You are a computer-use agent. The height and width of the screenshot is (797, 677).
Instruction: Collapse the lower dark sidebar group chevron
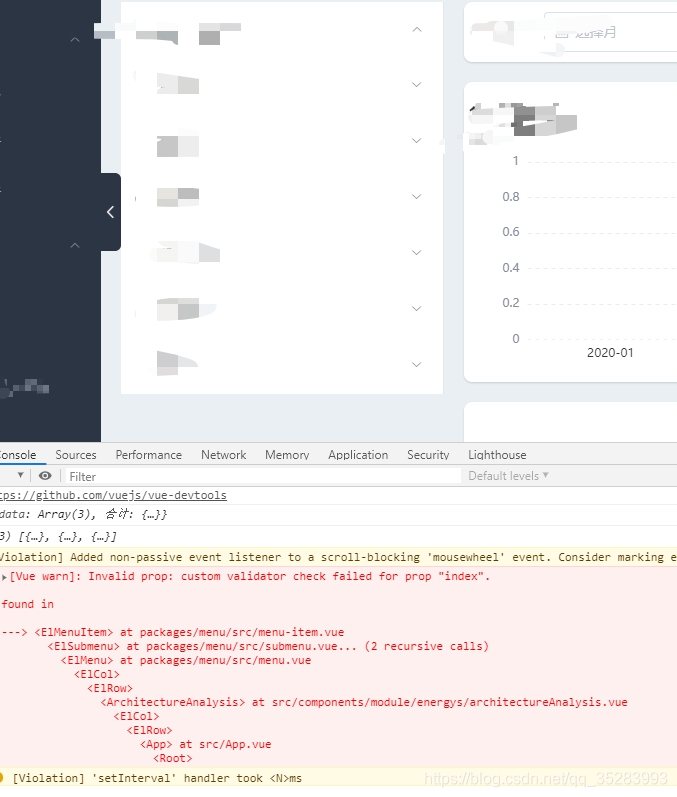[75, 245]
